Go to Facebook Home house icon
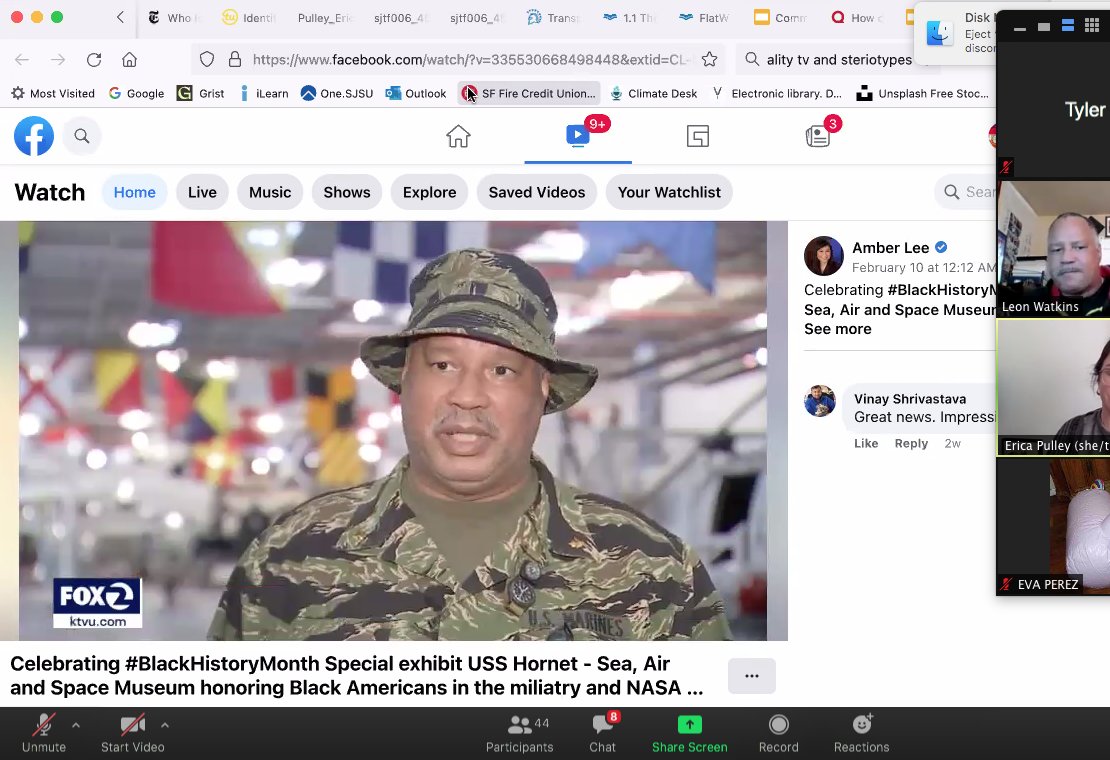Viewport: 1110px width, 760px height. pyautogui.click(x=458, y=136)
